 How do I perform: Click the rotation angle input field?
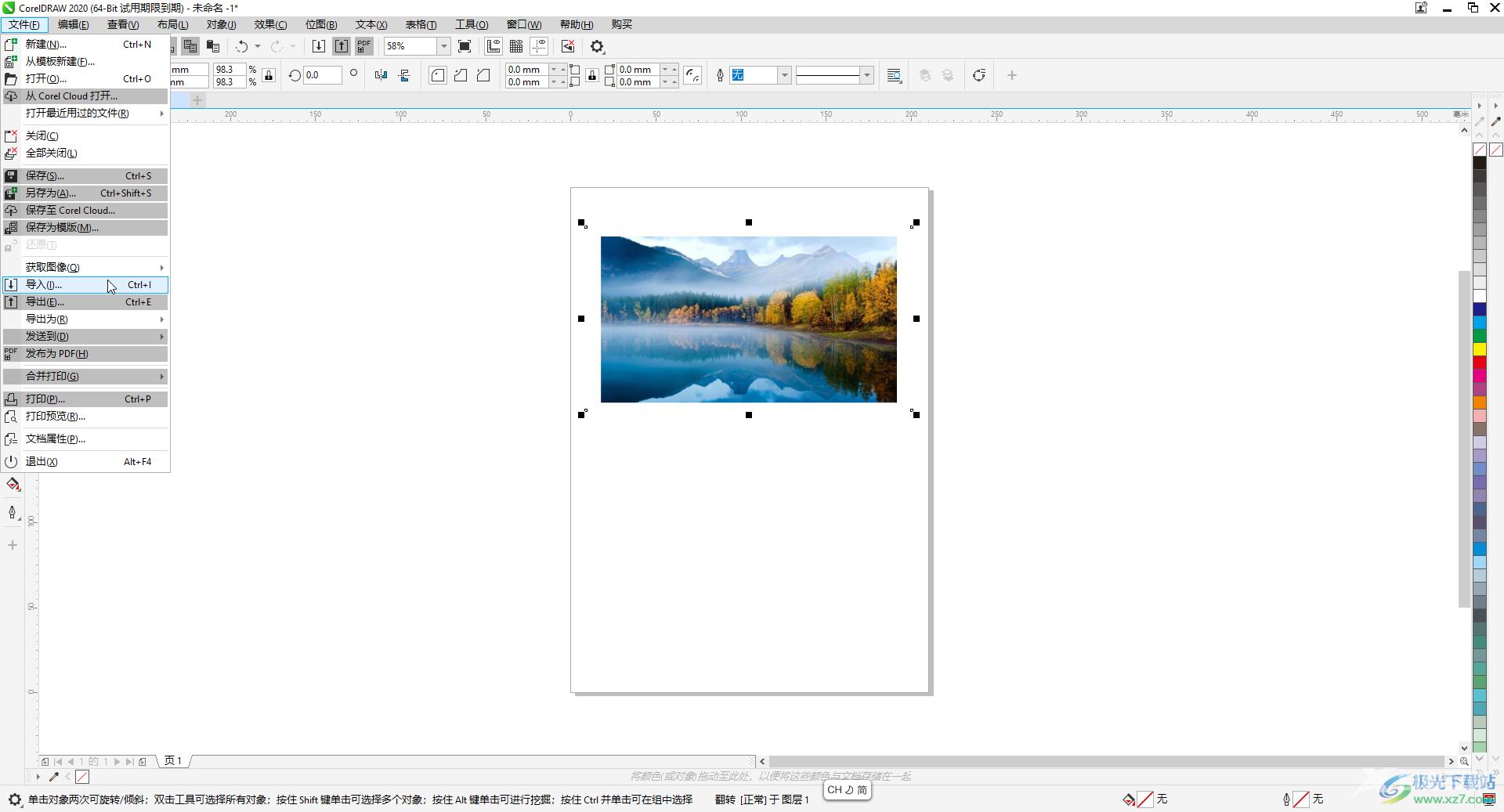click(x=323, y=75)
